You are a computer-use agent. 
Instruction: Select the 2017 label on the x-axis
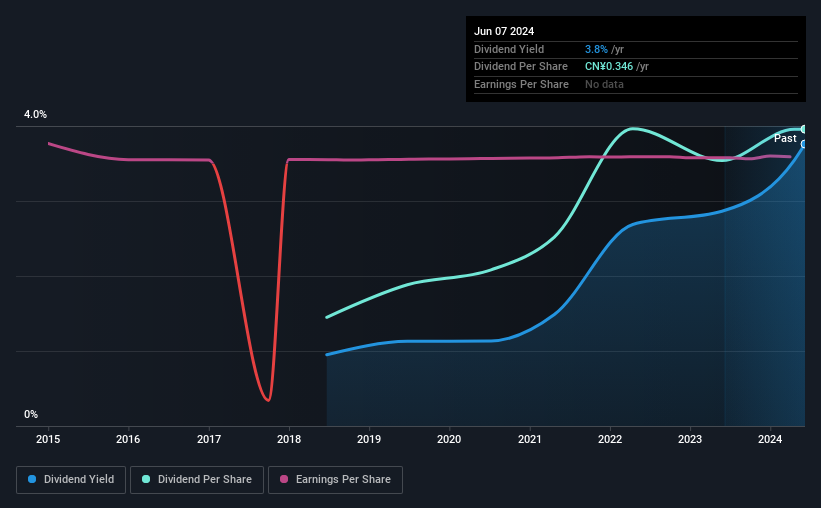(x=209, y=439)
